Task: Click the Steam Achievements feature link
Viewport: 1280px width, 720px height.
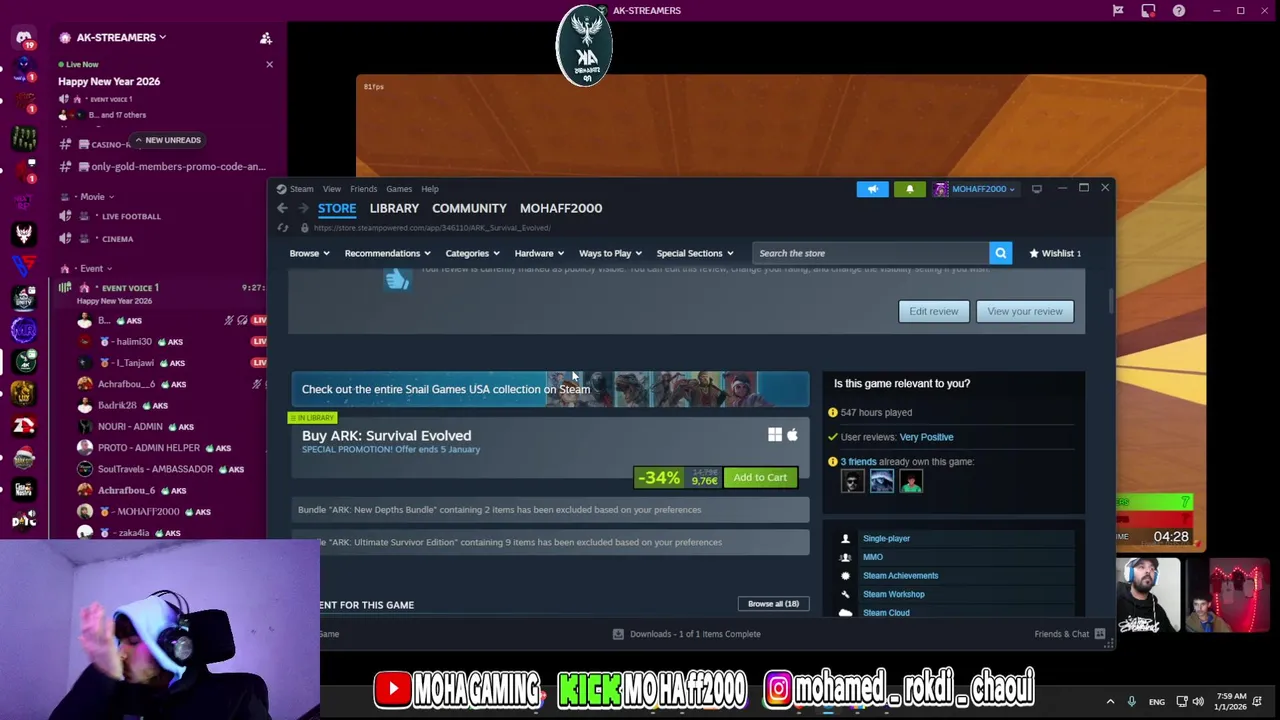Action: pos(900,576)
